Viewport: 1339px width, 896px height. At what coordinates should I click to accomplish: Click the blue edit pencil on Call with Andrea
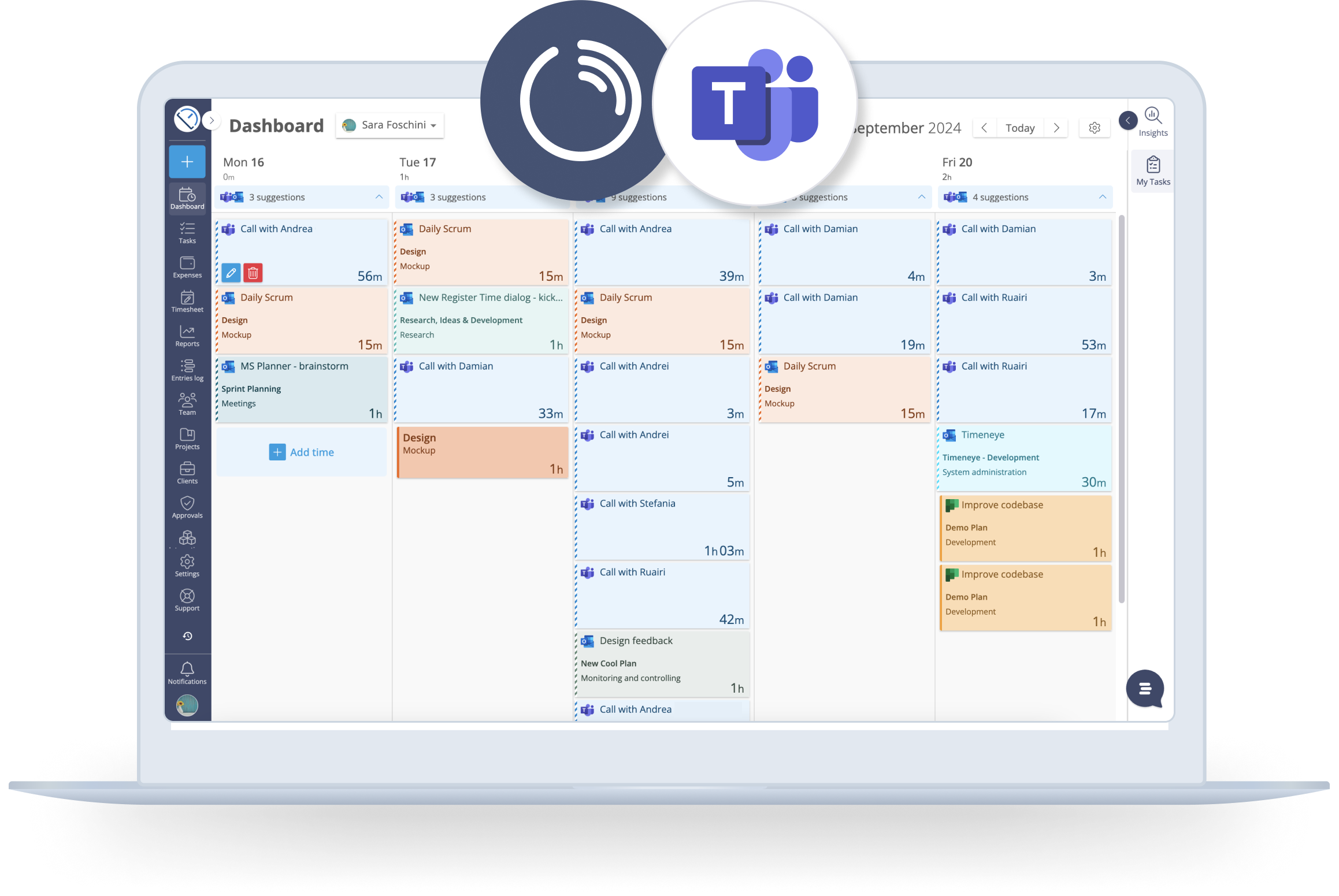point(231,273)
